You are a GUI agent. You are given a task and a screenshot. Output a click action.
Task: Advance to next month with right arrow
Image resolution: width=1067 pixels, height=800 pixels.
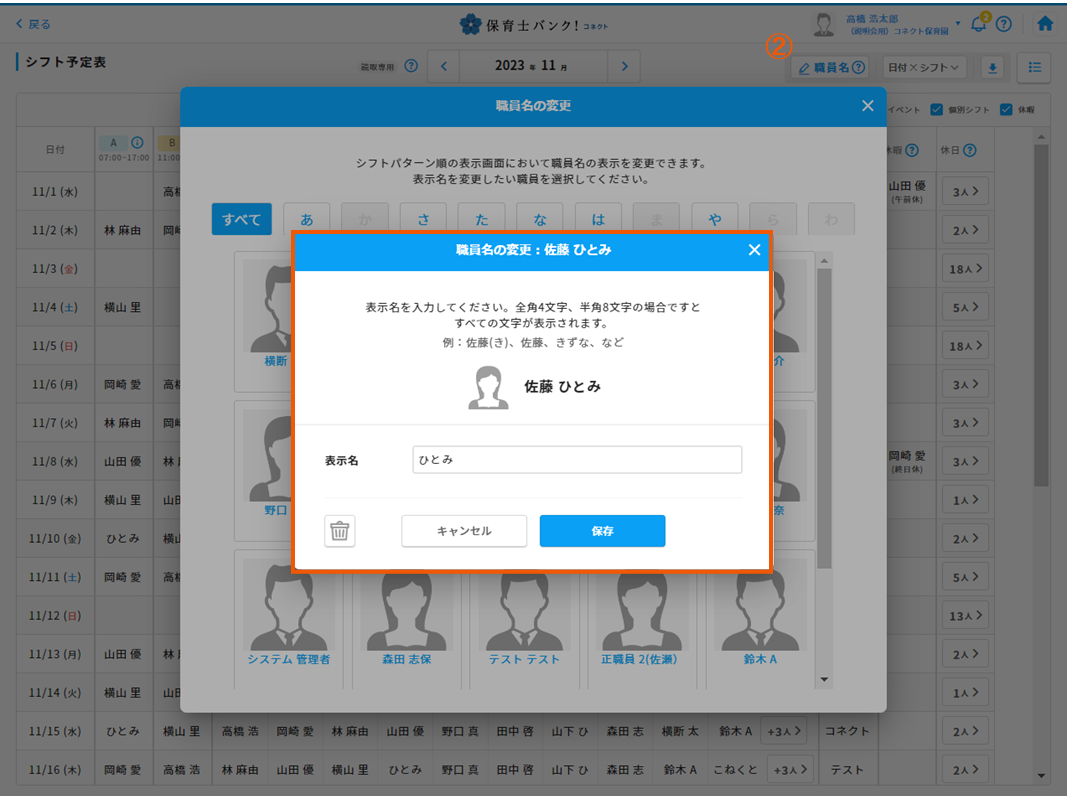click(x=624, y=67)
